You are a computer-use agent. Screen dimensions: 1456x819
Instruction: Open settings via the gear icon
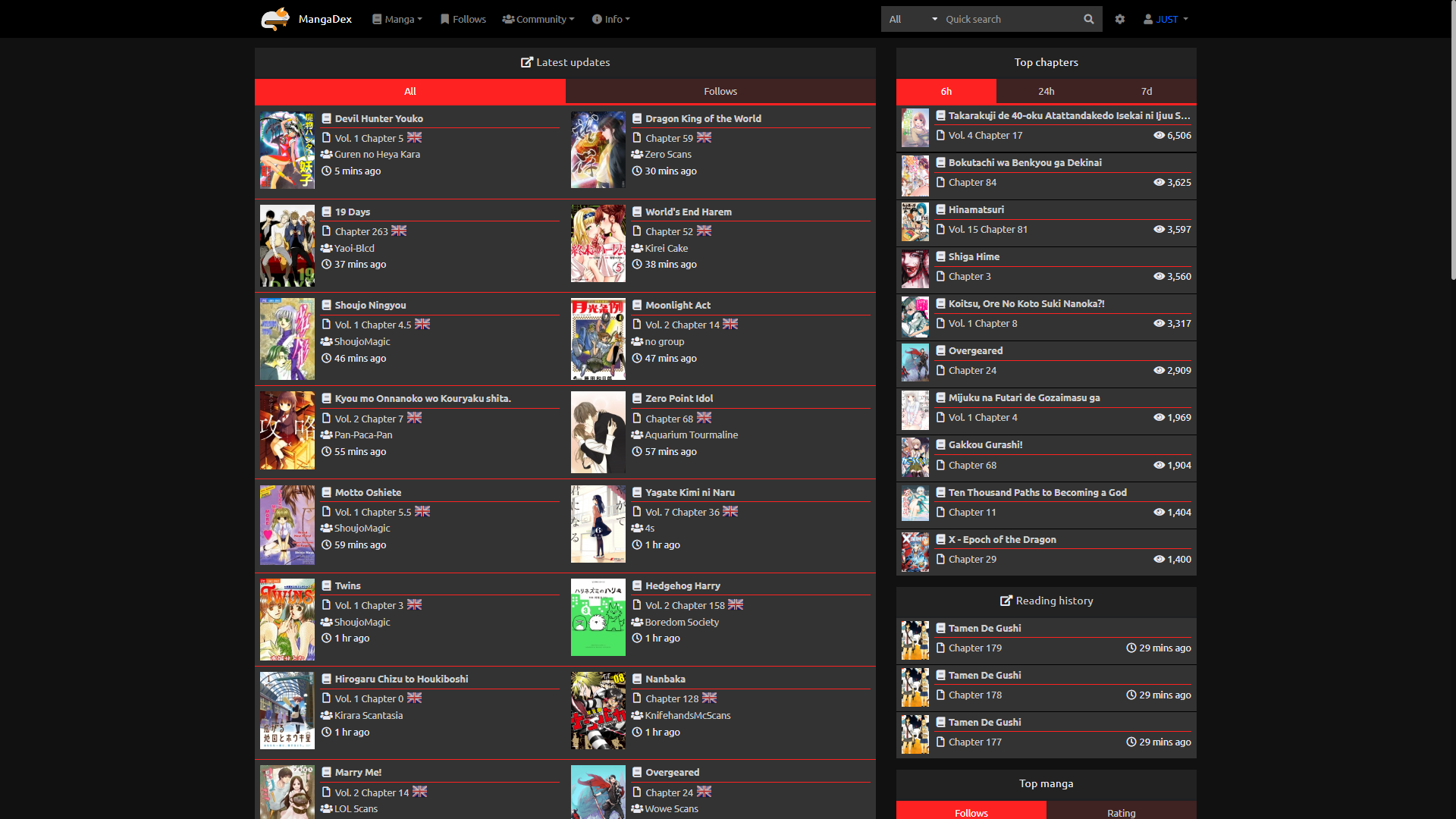(x=1120, y=19)
